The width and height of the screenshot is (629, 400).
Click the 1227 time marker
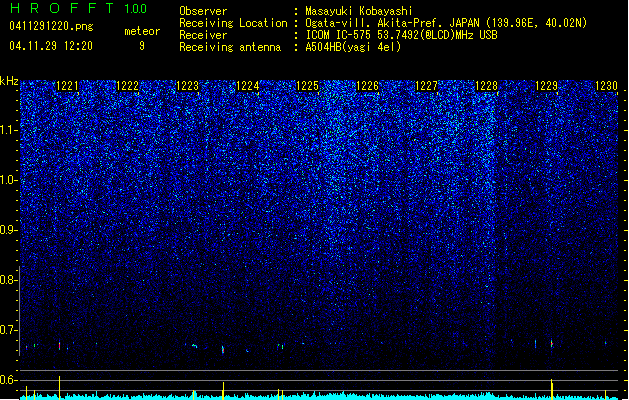(427, 86)
